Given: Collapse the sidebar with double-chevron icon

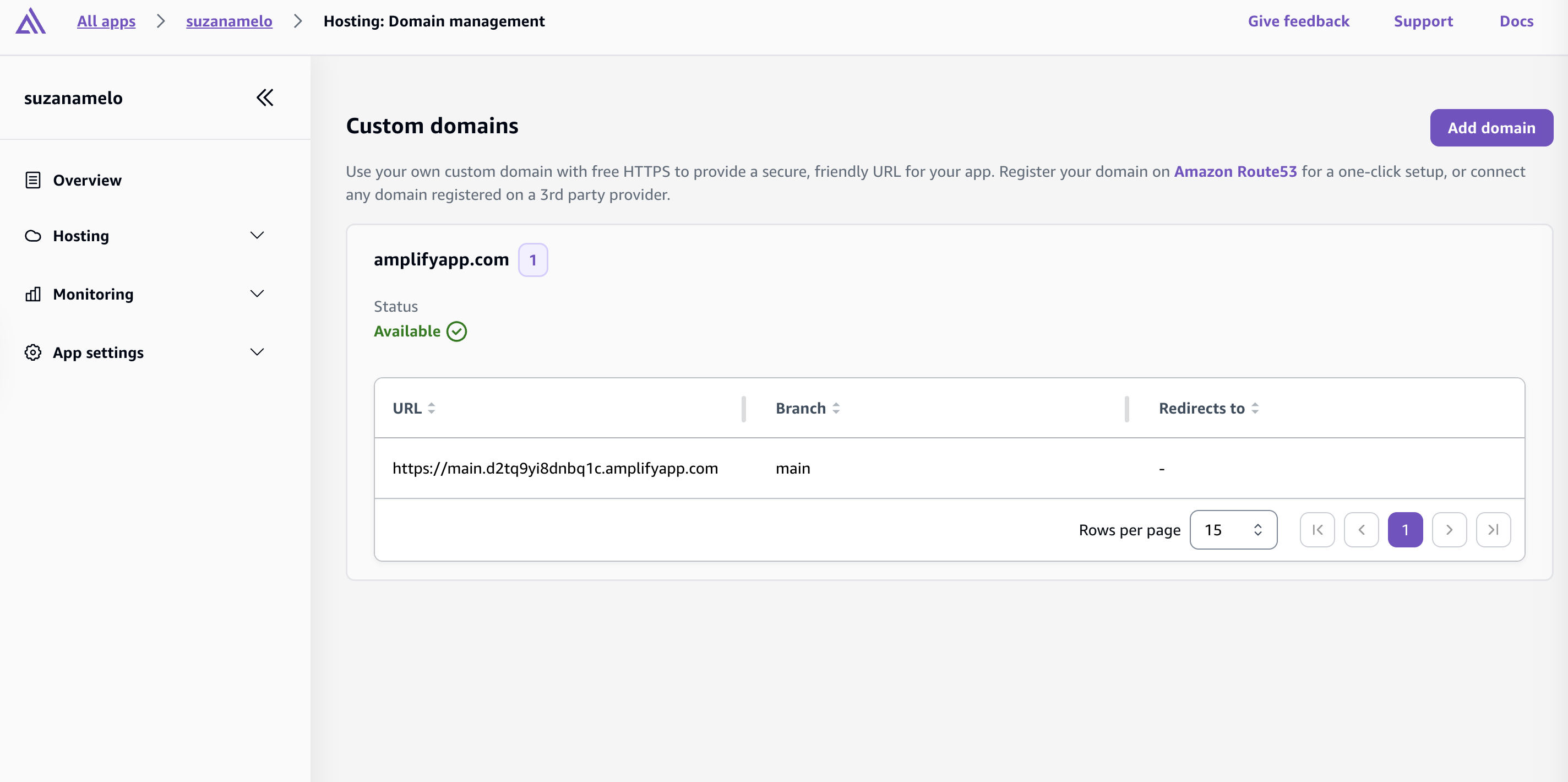Looking at the screenshot, I should point(265,97).
